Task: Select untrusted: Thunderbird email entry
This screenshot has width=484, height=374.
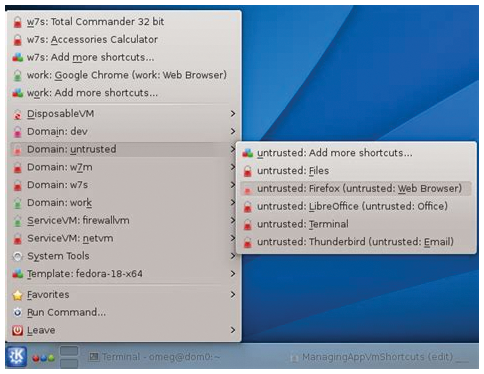Action: pos(356,242)
